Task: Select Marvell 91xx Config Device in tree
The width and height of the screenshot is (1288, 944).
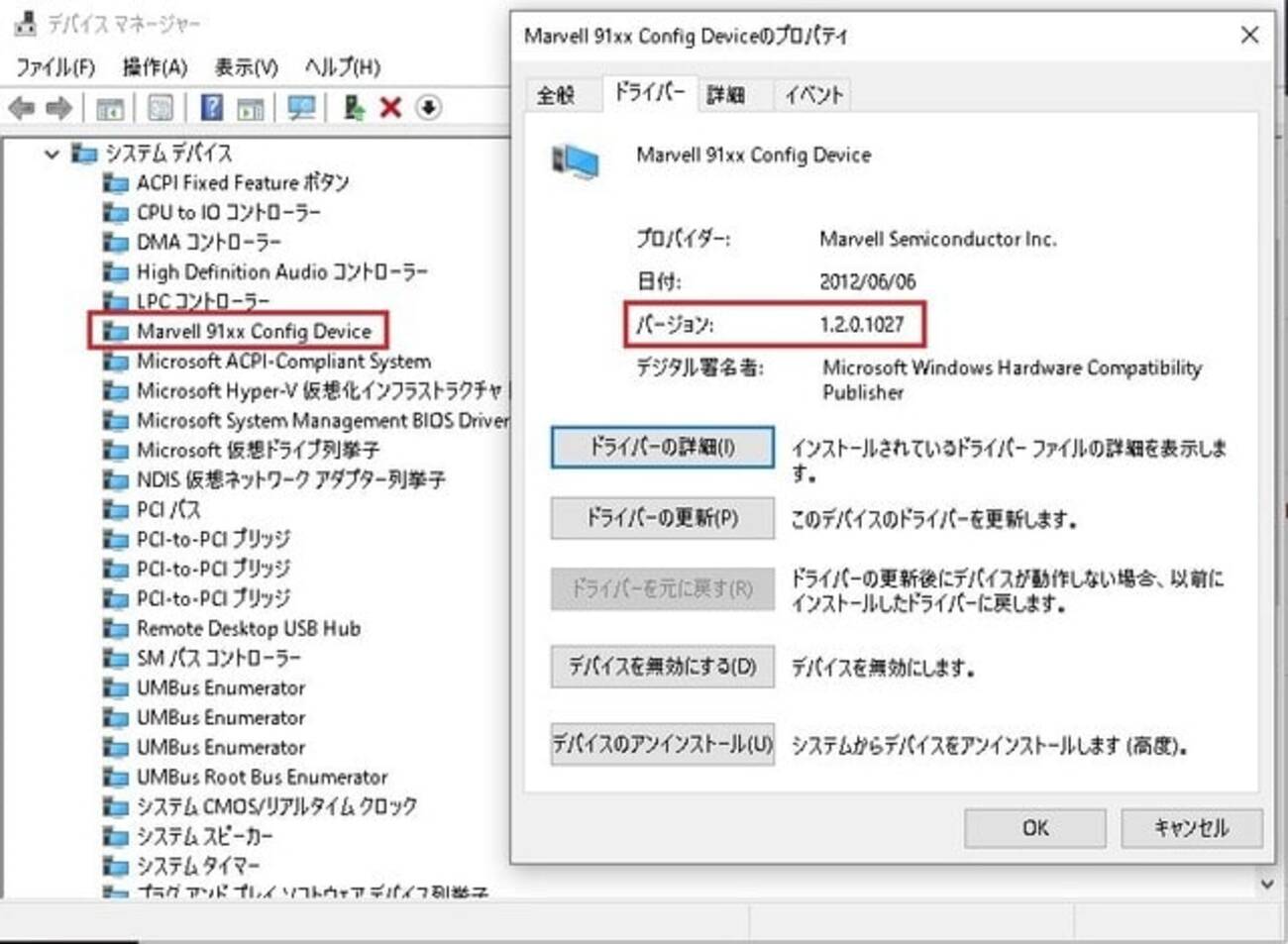Action: click(238, 331)
